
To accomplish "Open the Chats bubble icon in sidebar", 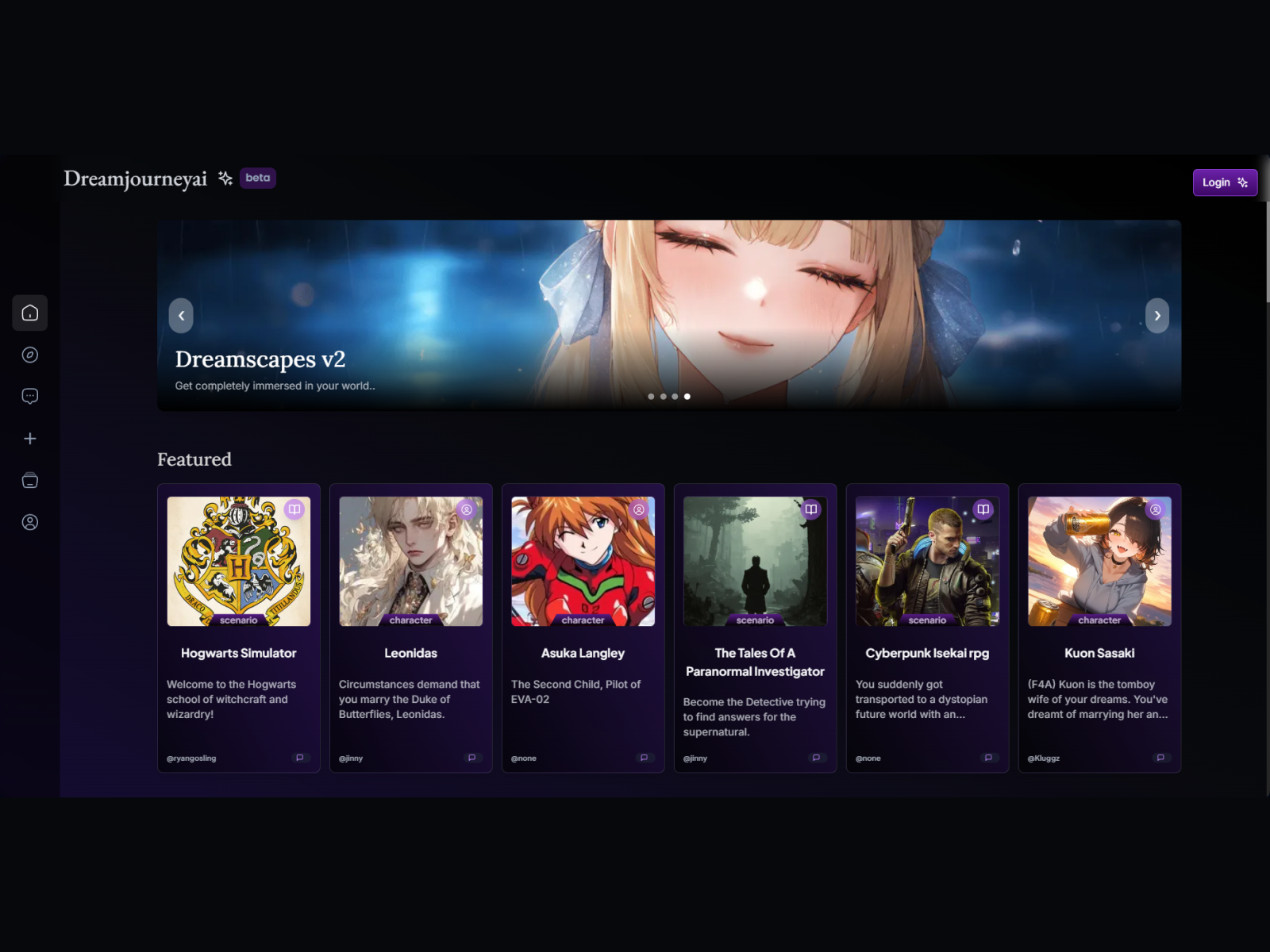I will pos(30,396).
